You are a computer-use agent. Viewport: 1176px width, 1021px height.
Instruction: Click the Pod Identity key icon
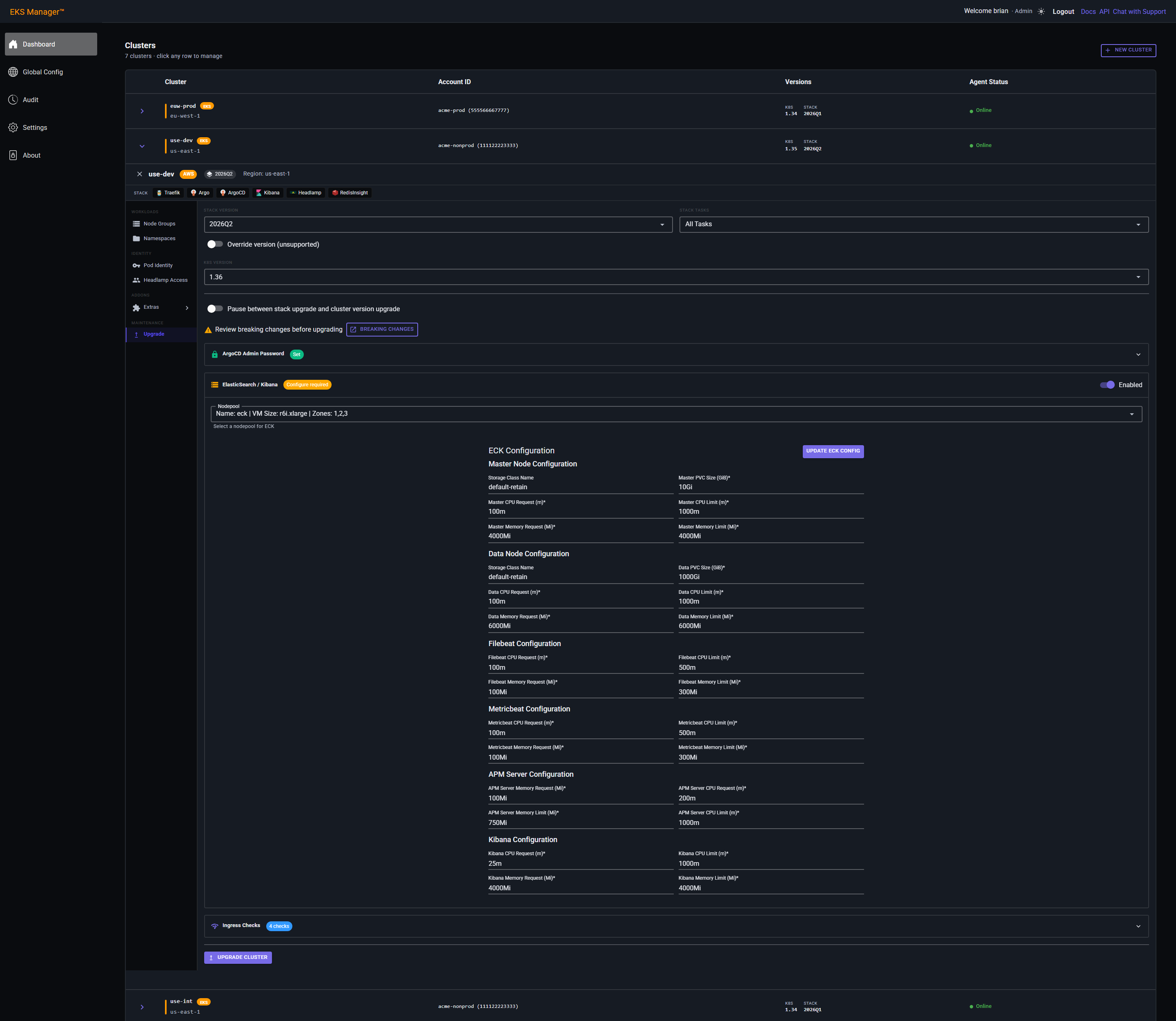coord(136,265)
